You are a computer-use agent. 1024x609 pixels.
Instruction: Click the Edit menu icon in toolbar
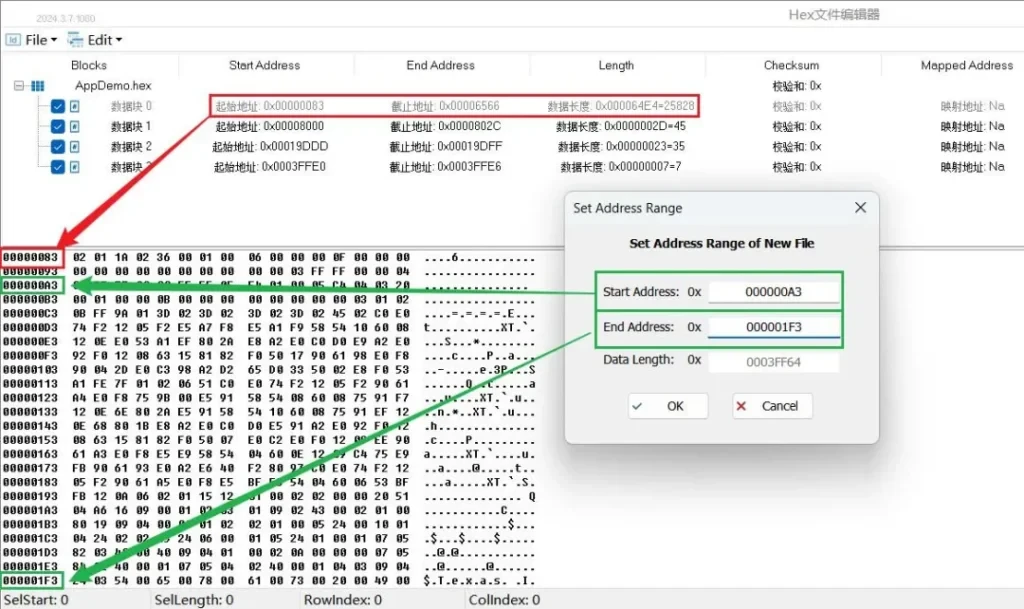pos(75,40)
